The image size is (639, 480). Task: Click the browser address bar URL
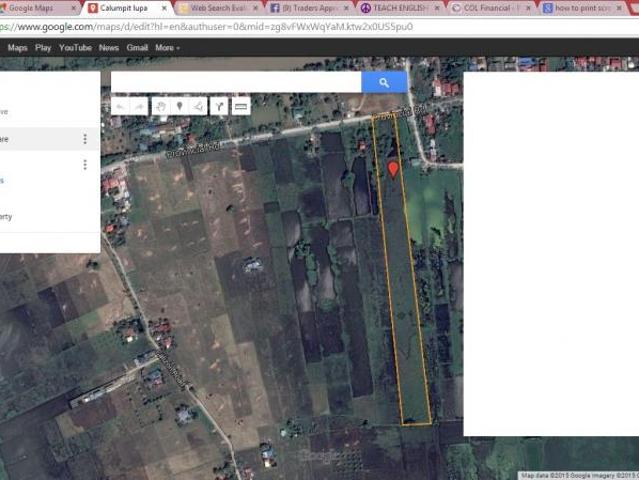[x=207, y=27]
